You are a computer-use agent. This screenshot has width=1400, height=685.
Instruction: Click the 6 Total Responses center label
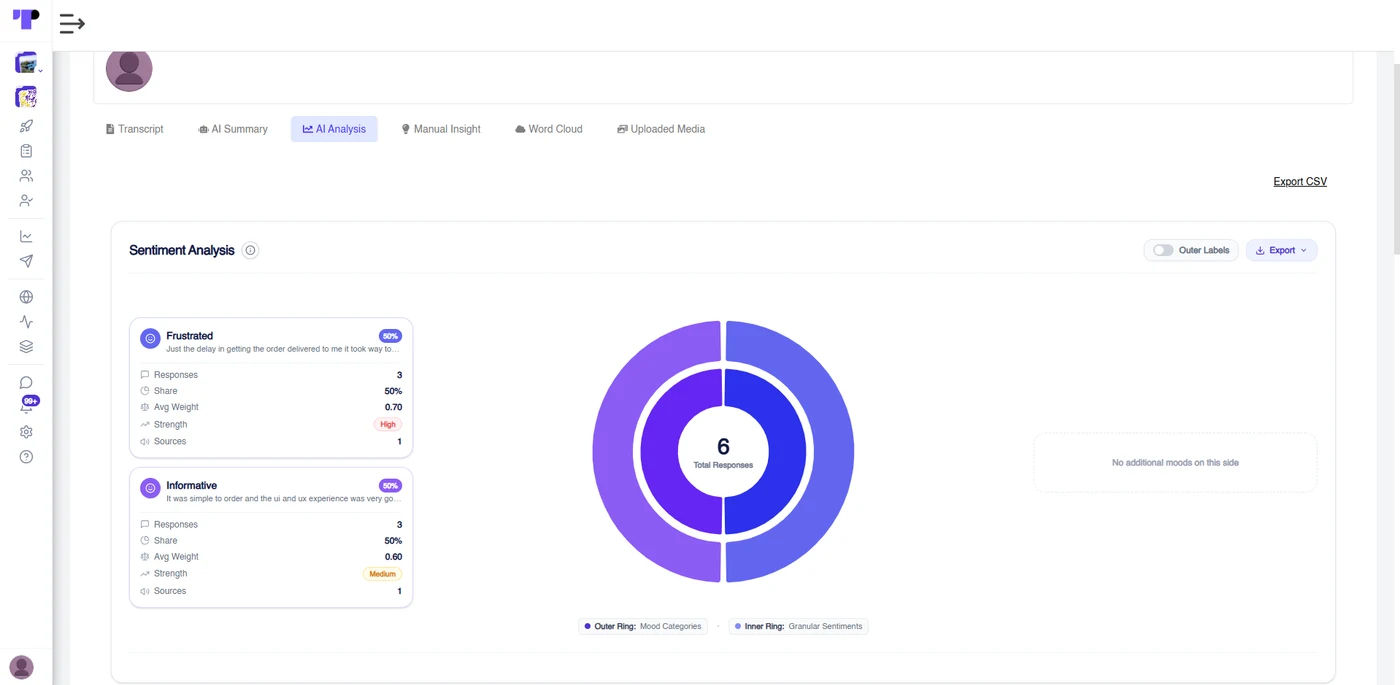(723, 452)
